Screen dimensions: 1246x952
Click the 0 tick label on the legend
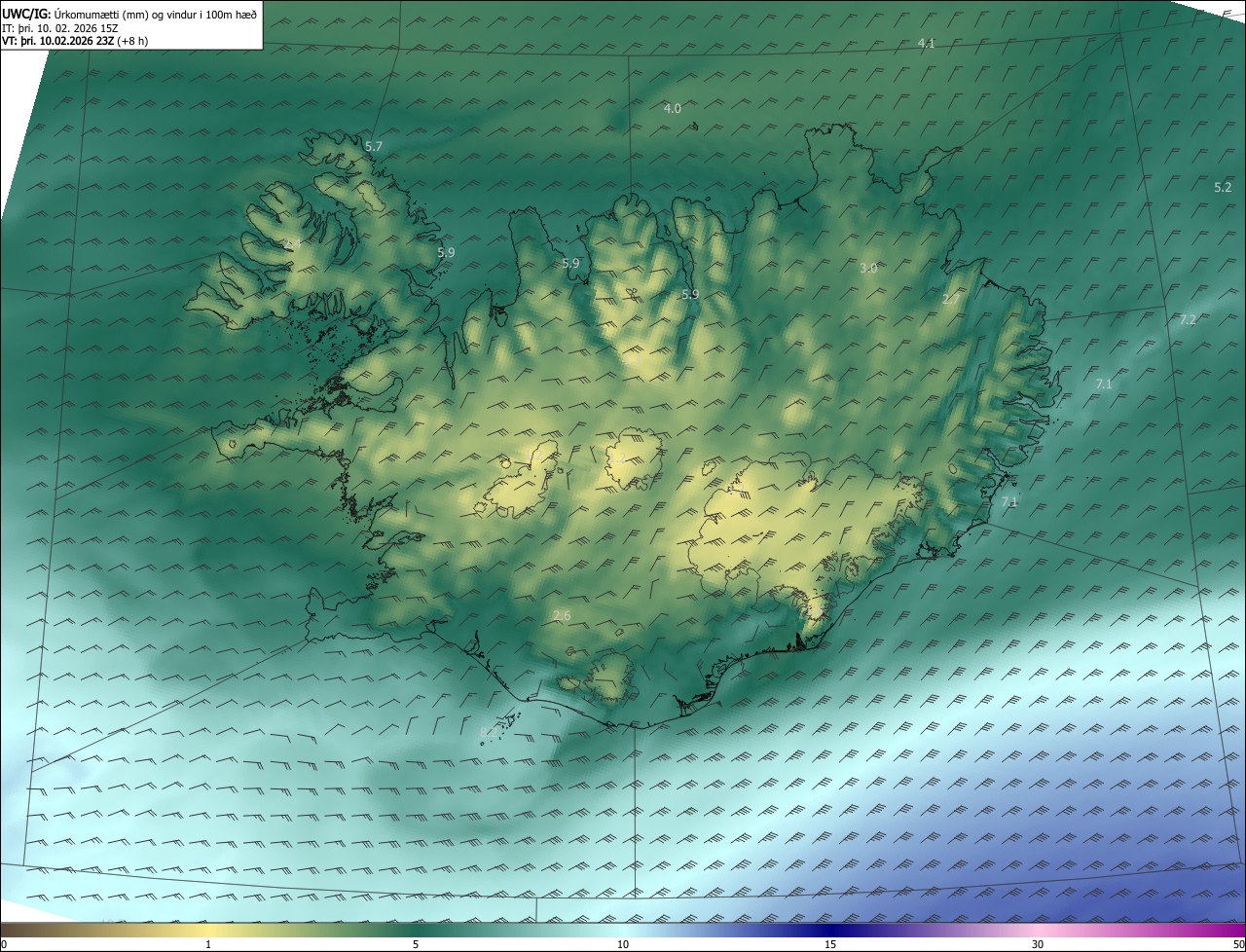[4, 944]
